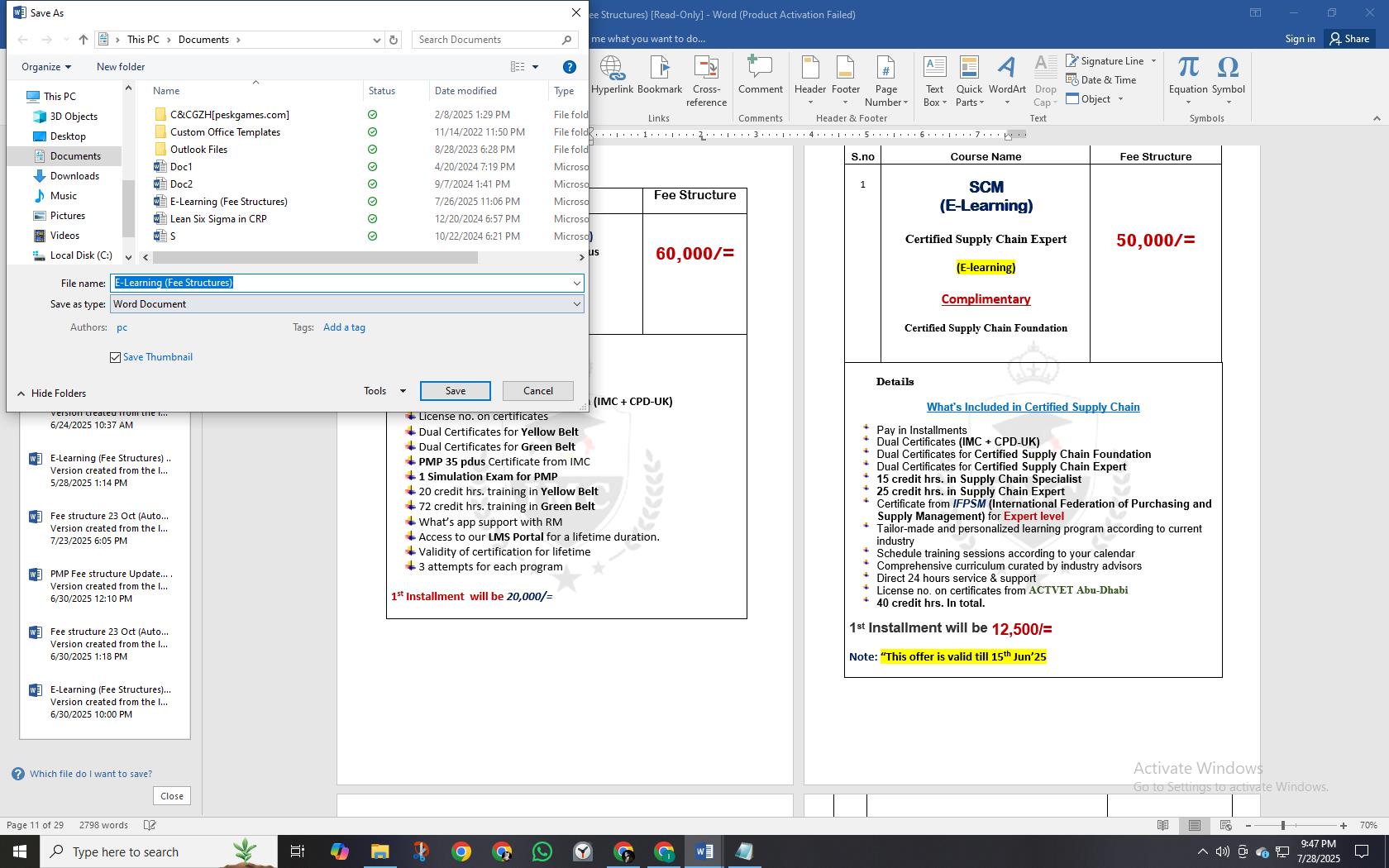
Task: Select the Custom Office Templates folder
Action: click(225, 132)
